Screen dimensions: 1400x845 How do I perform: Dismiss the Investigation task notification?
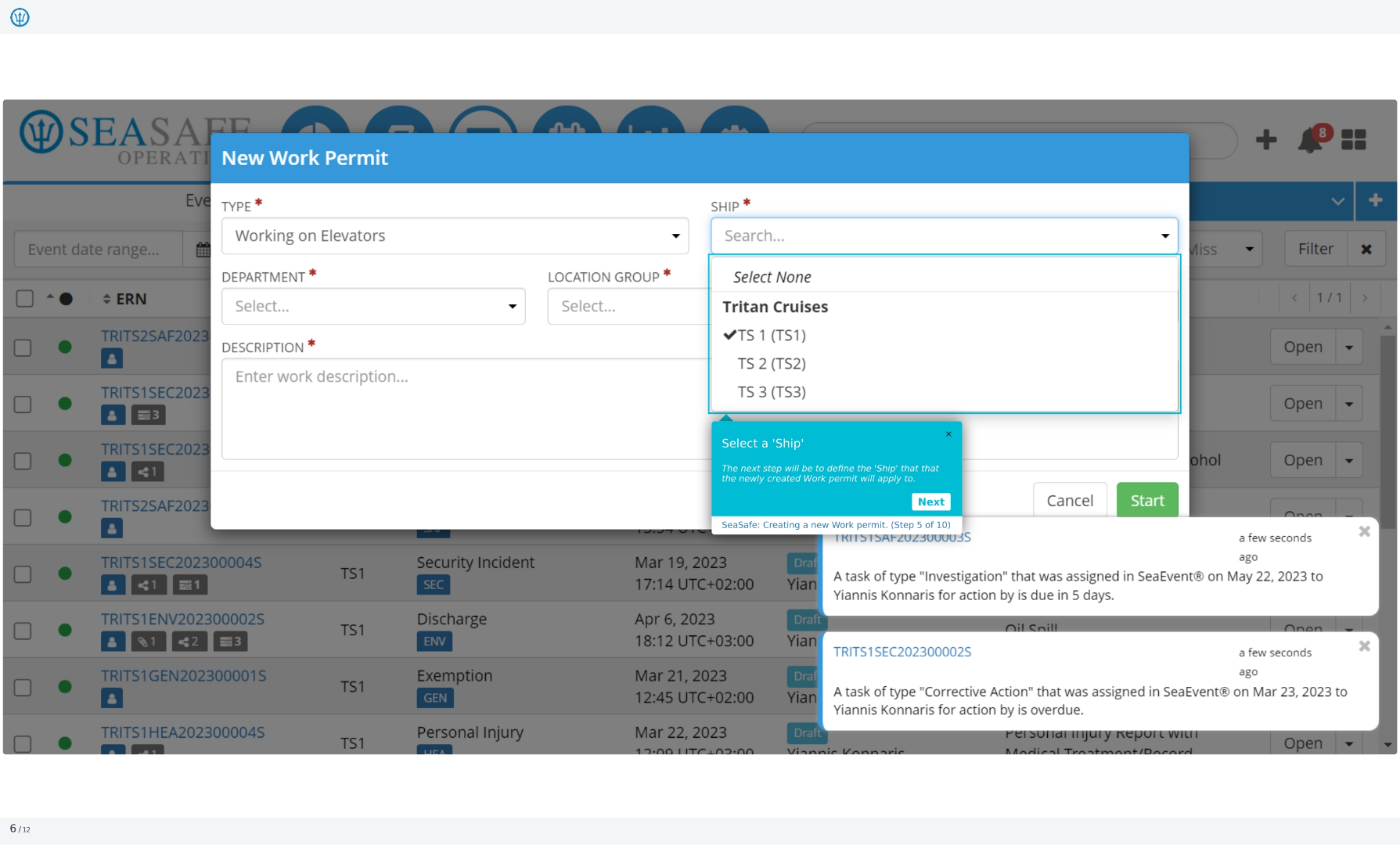1364,532
